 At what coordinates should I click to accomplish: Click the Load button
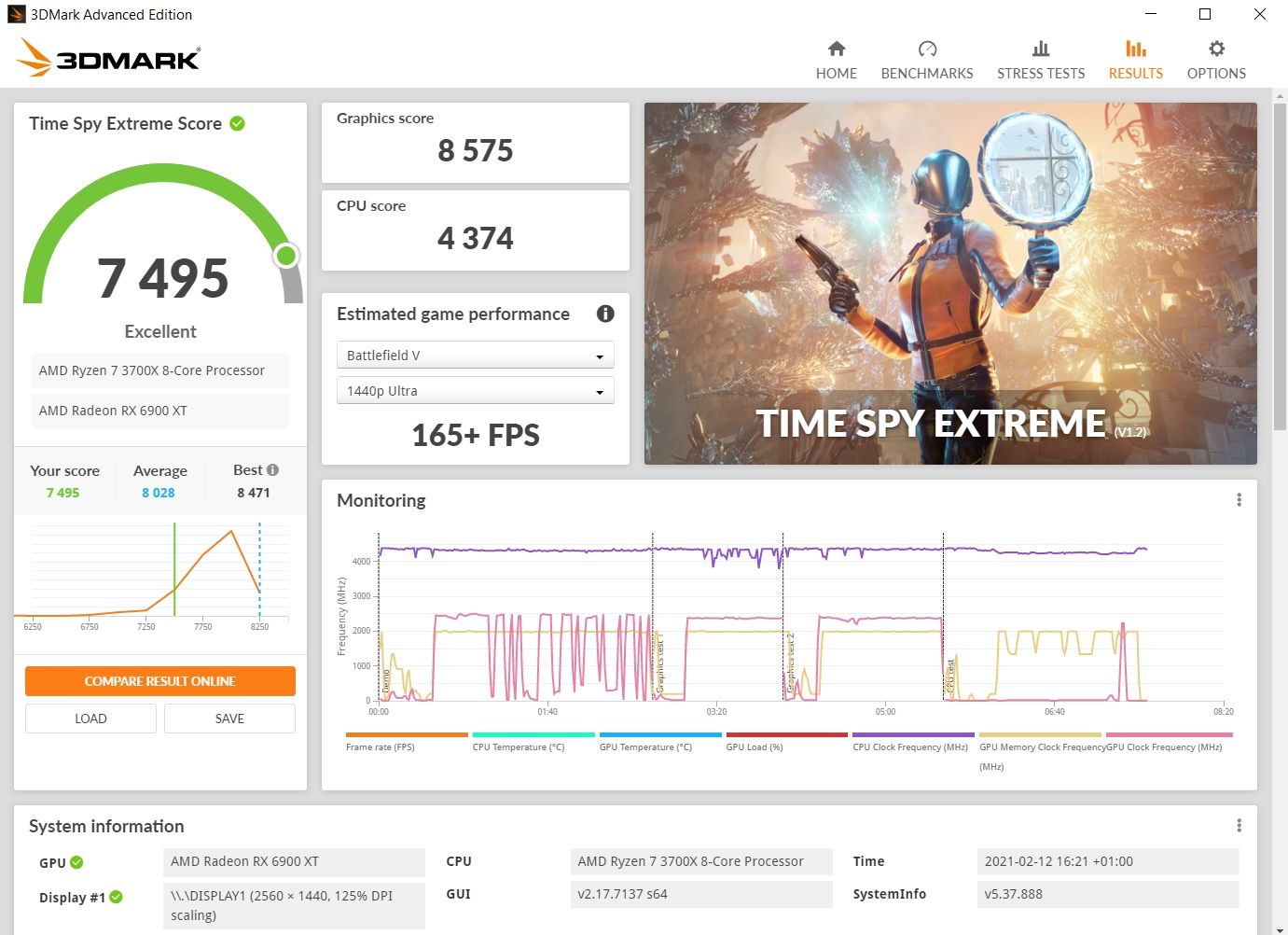90,719
